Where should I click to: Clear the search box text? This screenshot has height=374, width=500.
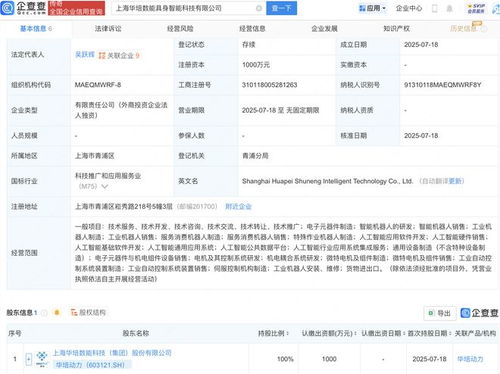[x=258, y=8]
